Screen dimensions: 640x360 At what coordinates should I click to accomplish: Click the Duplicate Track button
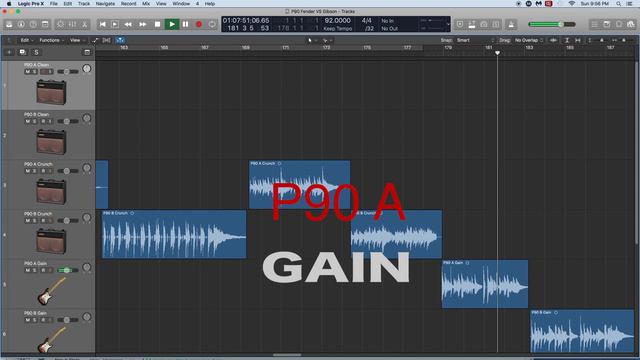coord(22,52)
